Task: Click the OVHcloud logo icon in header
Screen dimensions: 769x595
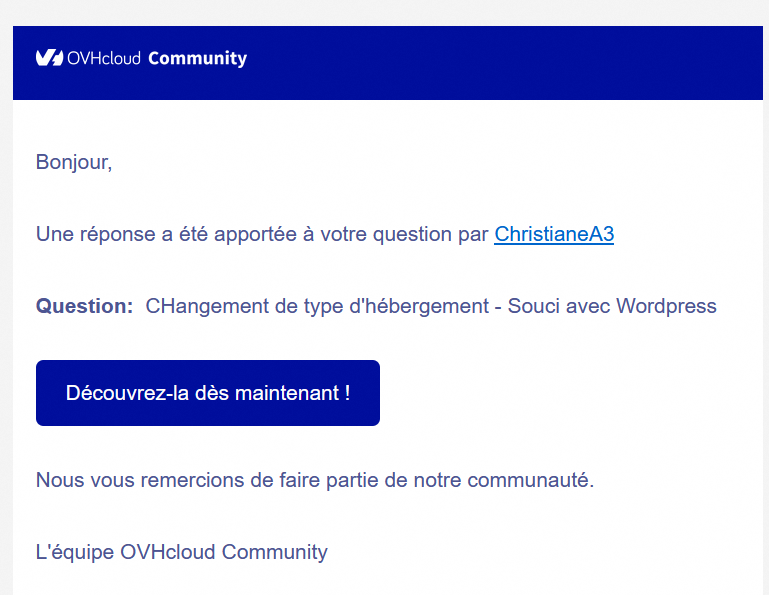Action: point(49,58)
